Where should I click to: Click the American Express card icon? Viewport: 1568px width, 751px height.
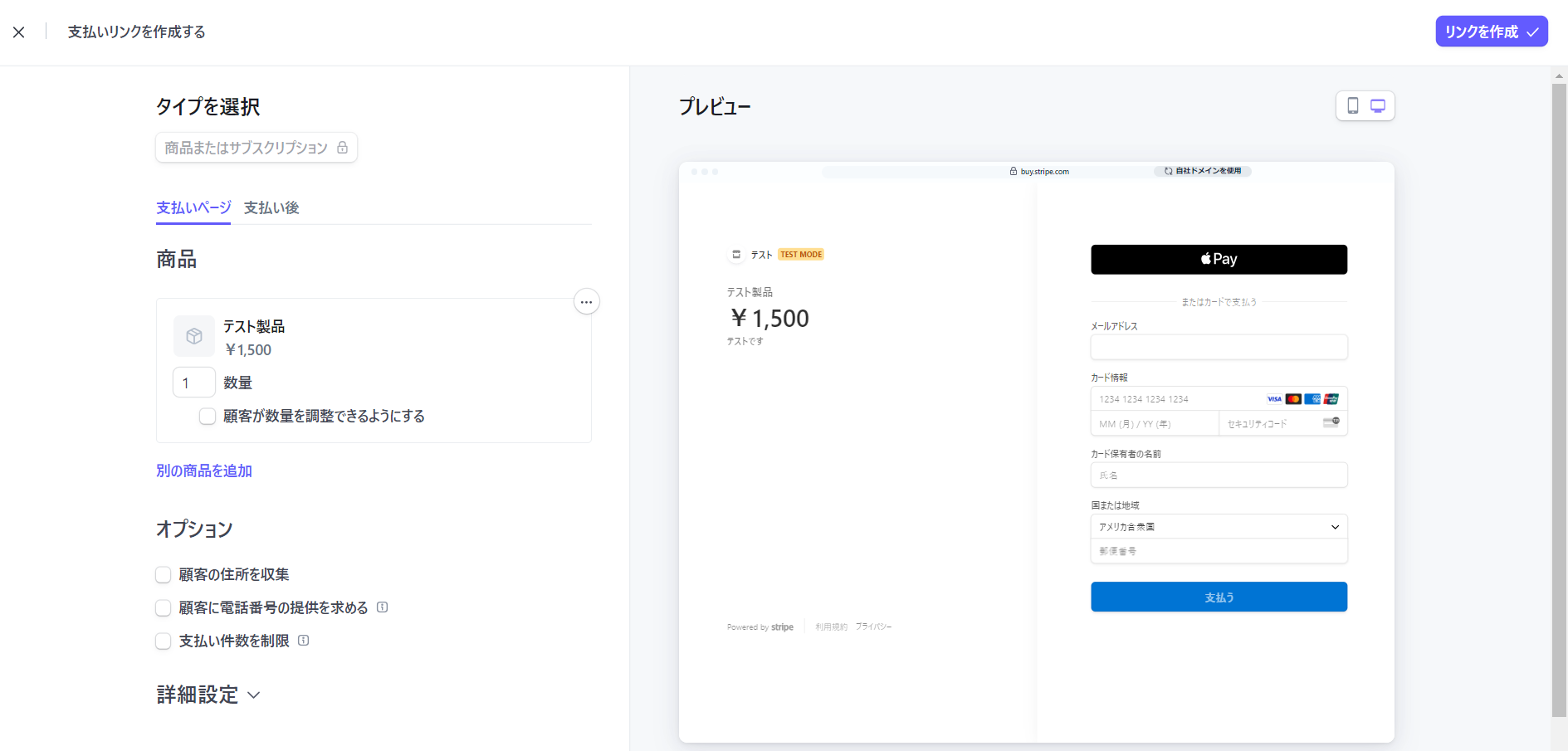1312,399
